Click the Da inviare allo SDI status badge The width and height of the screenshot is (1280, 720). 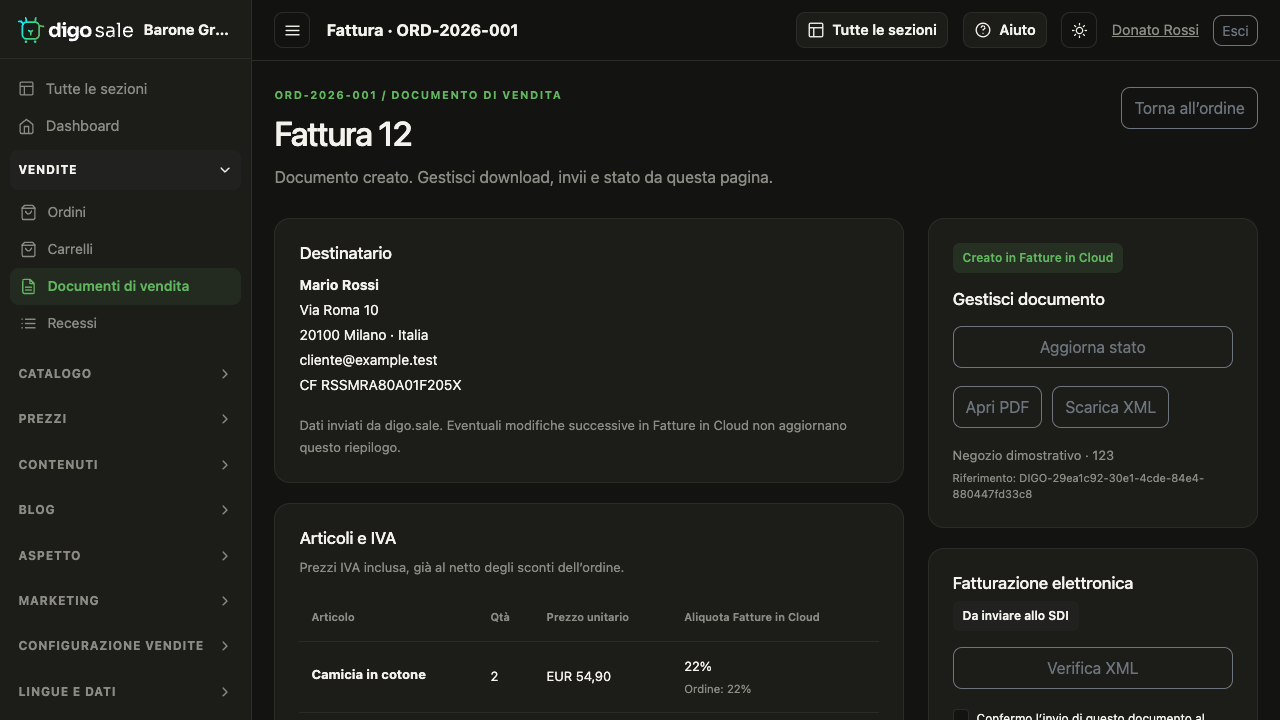click(x=1015, y=616)
